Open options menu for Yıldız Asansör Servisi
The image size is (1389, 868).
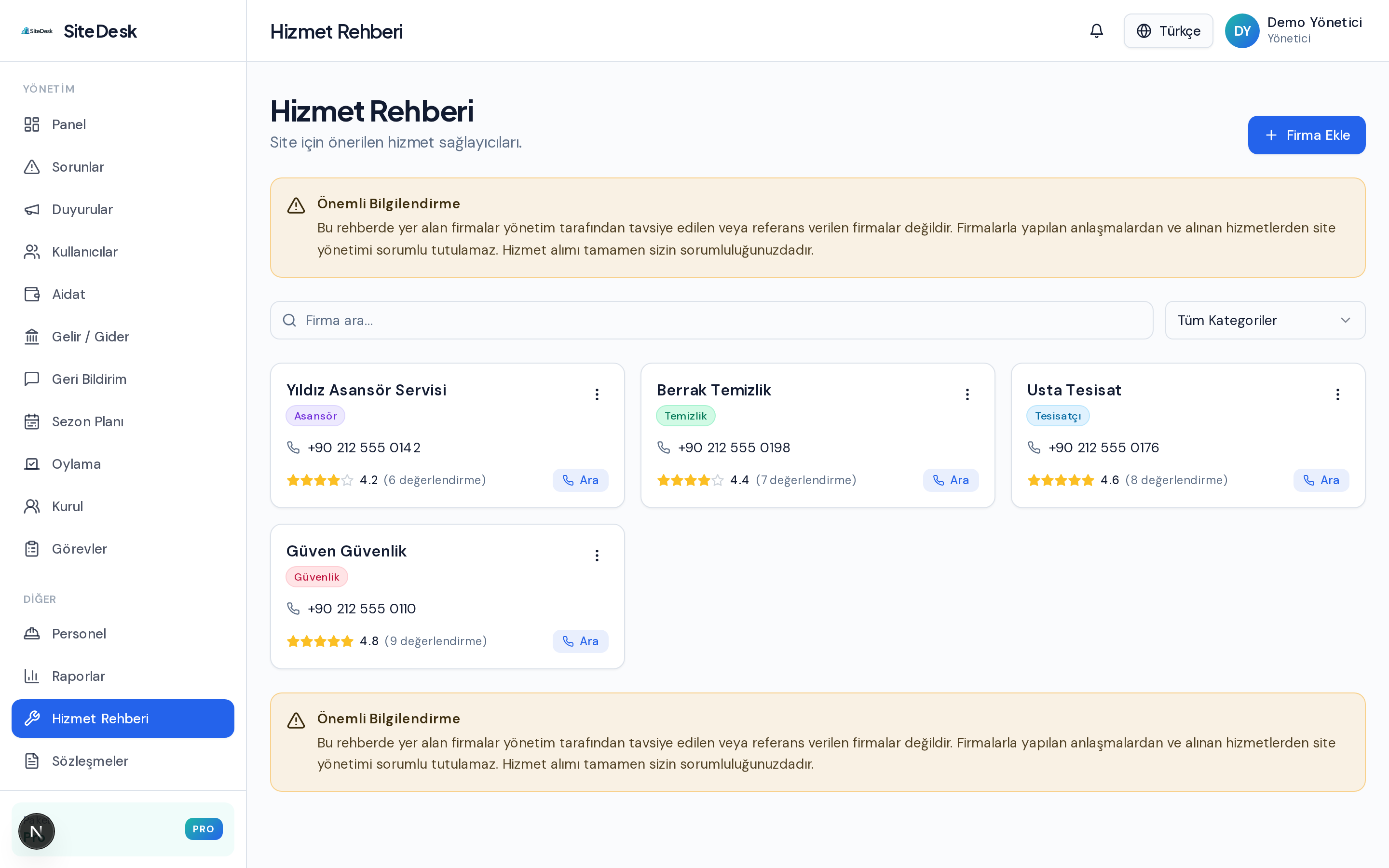597,394
